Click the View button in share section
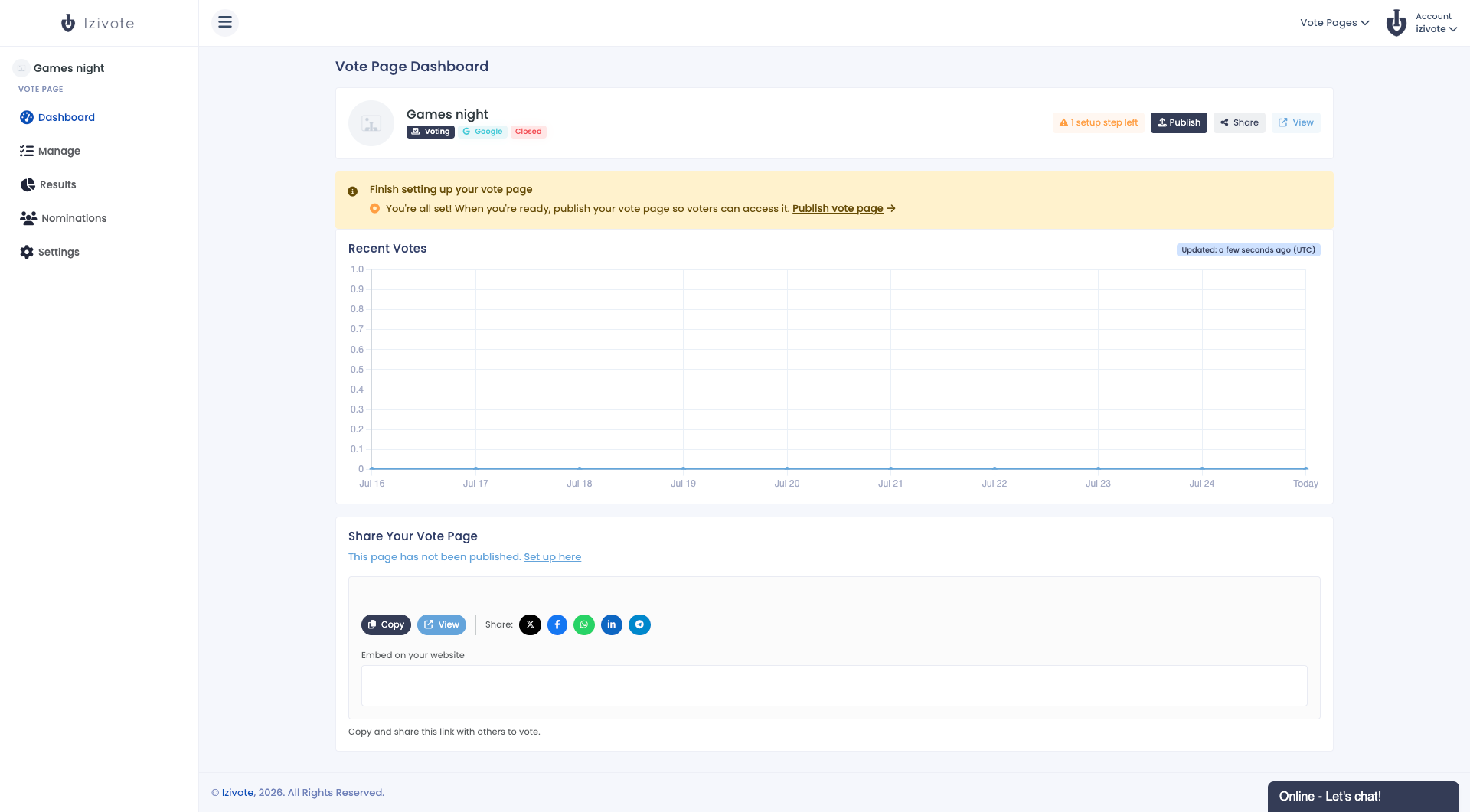 [x=442, y=624]
